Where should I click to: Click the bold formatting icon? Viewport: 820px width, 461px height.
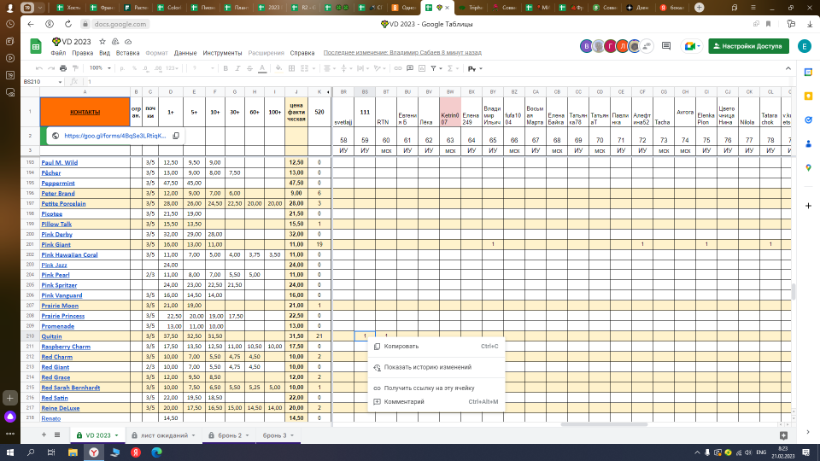[x=226, y=68]
